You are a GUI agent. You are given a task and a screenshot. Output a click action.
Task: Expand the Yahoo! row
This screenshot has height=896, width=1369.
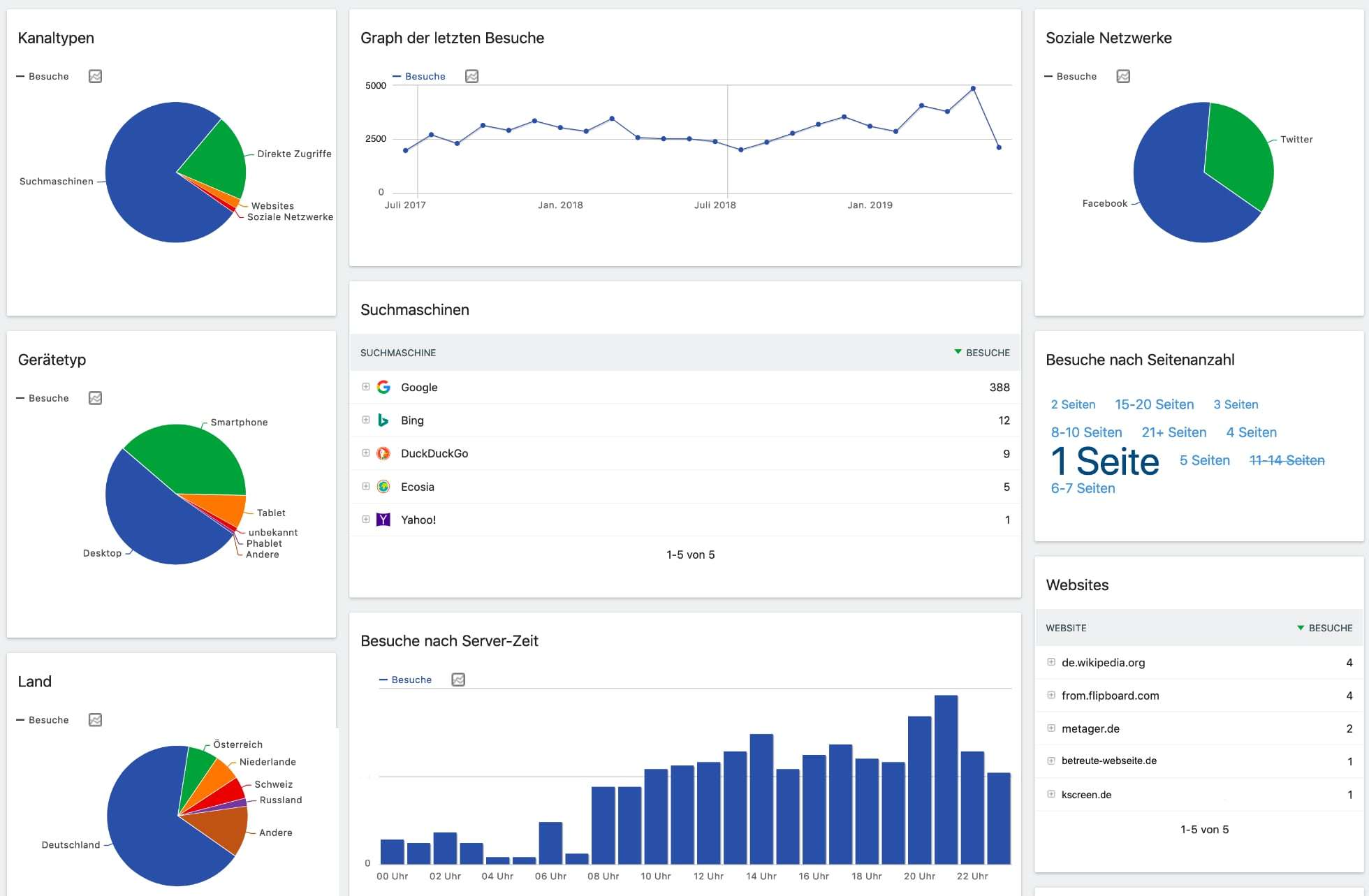pos(366,520)
